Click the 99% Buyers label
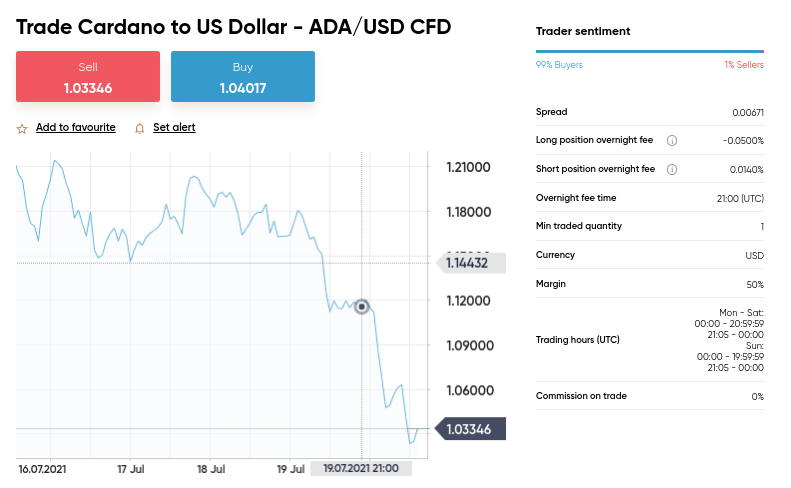 click(x=559, y=65)
